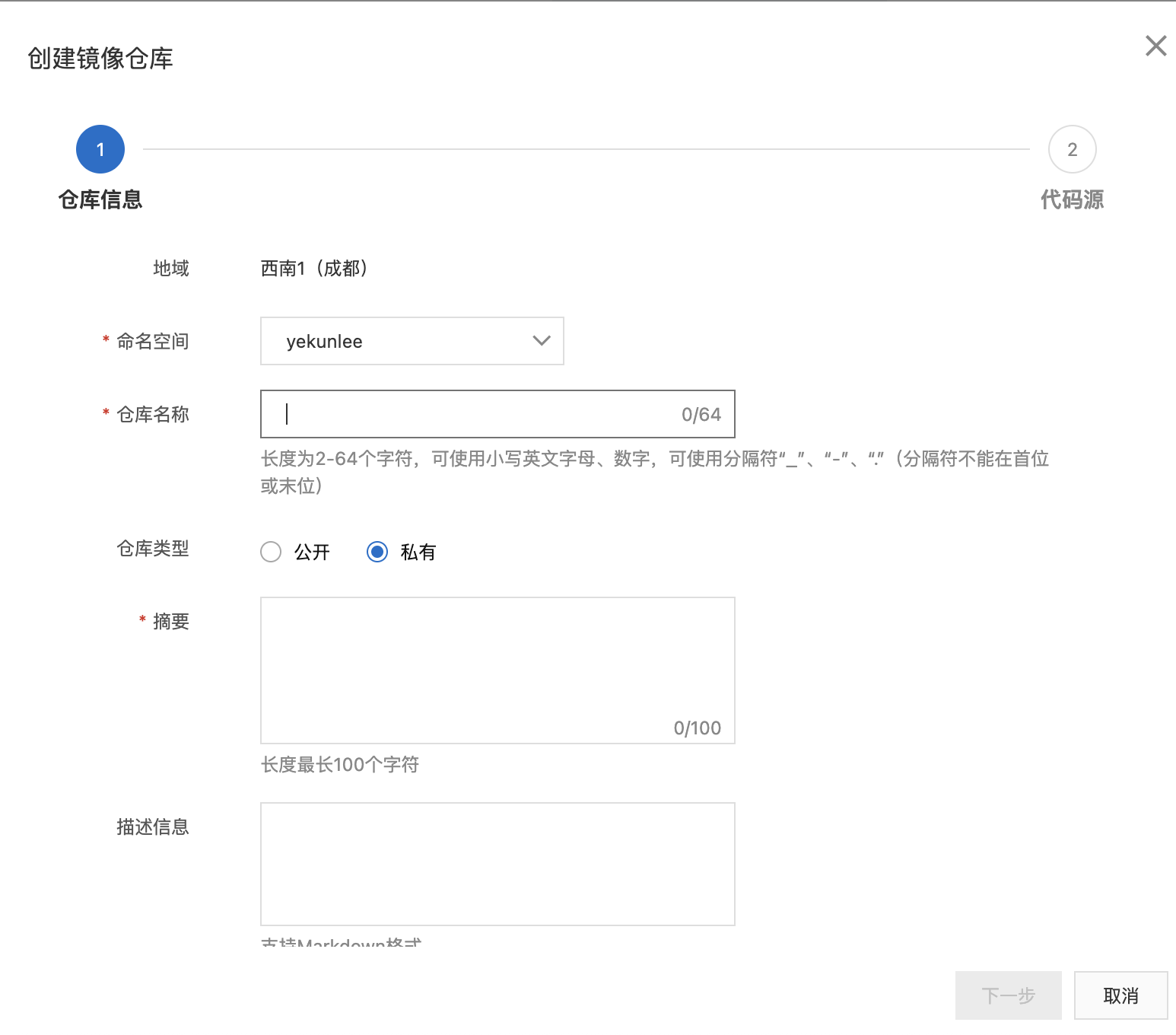This screenshot has height=1035, width=1176.
Task: Click the 公开 repository type label
Action: (312, 552)
